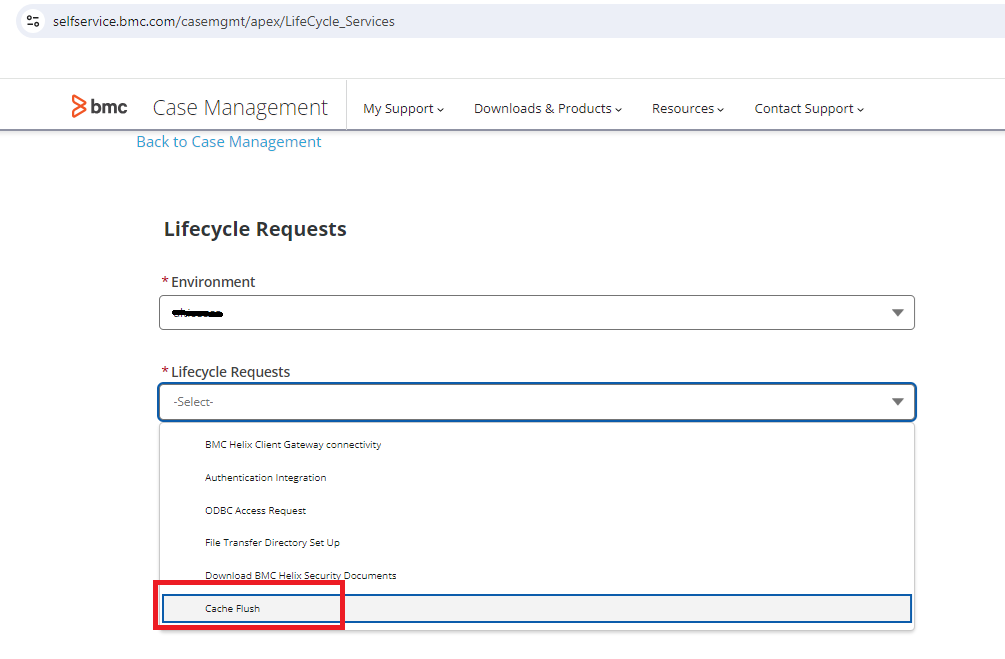
Task: Expand the Downloads & Products menu
Action: [x=547, y=108]
